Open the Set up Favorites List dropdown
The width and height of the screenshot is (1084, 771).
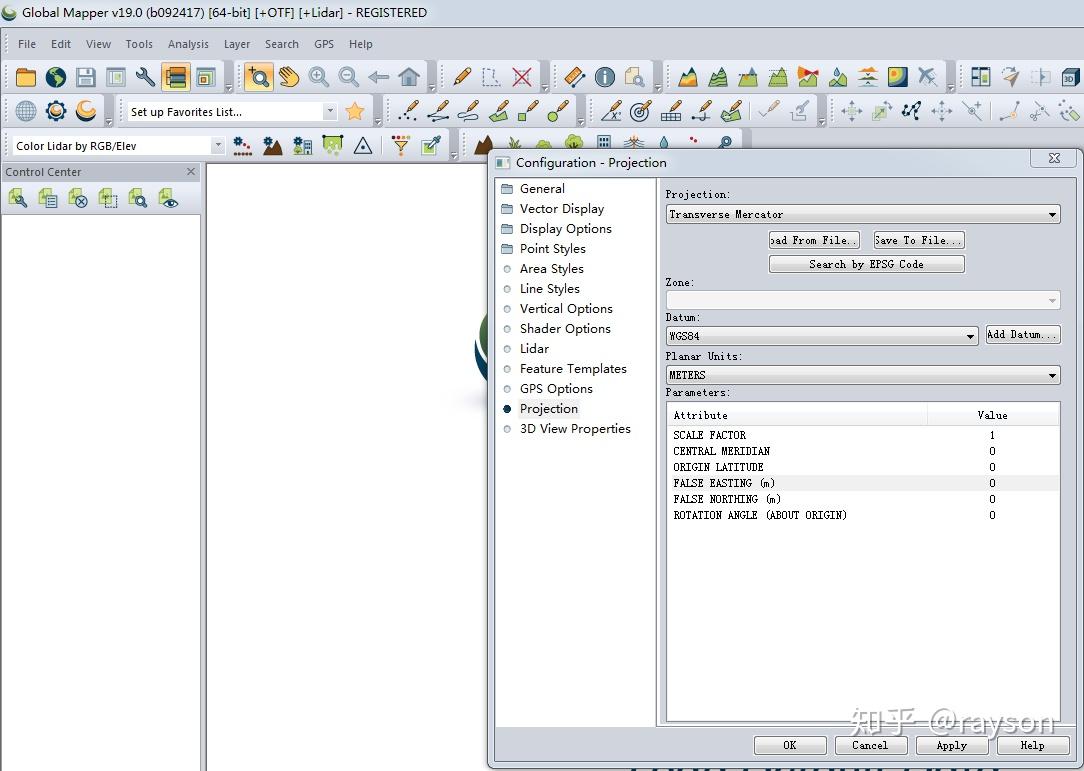click(330, 111)
